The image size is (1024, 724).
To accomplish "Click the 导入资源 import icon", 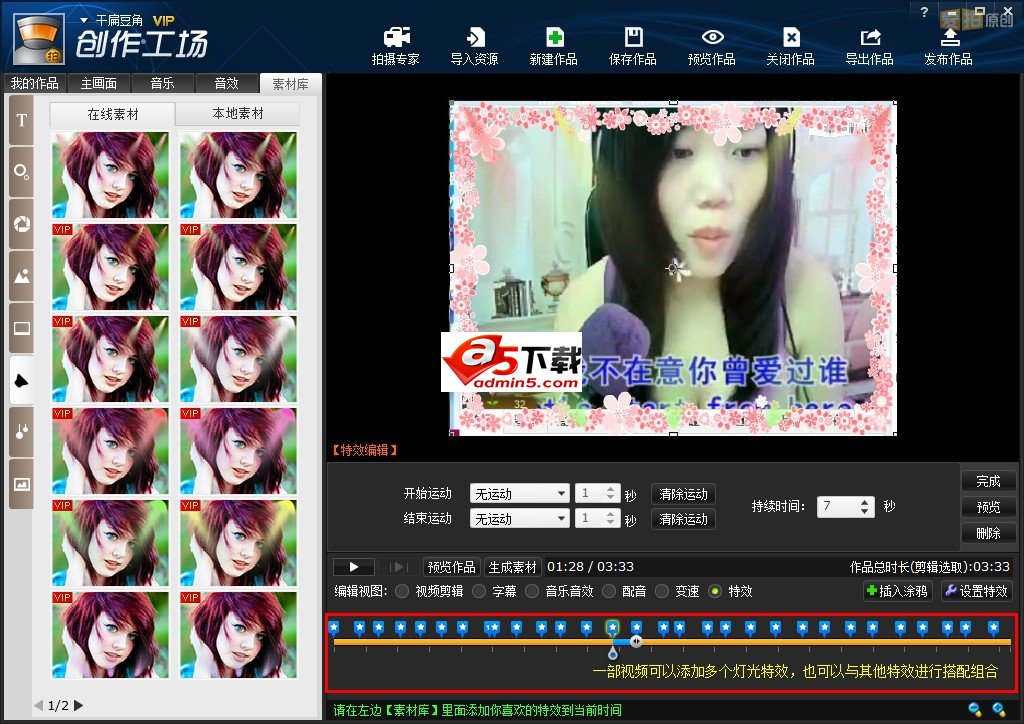I will pyautogui.click(x=475, y=46).
